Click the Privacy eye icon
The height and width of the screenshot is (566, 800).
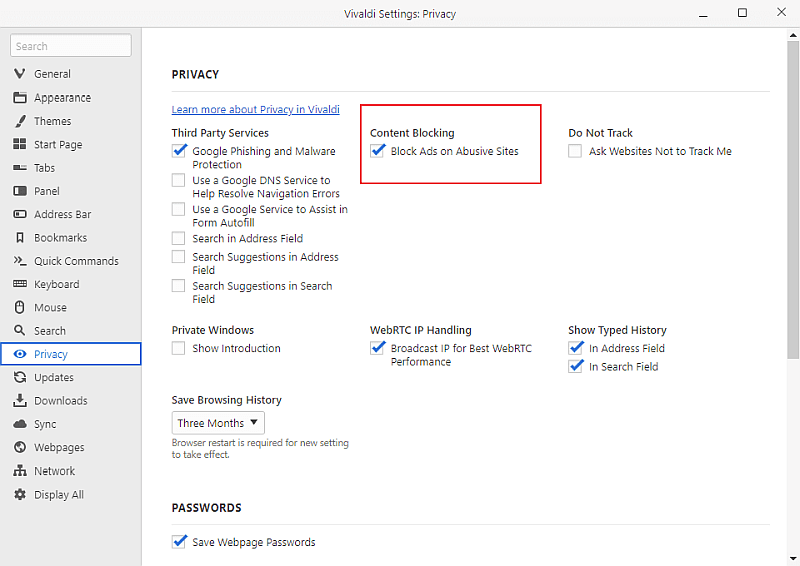(20, 354)
